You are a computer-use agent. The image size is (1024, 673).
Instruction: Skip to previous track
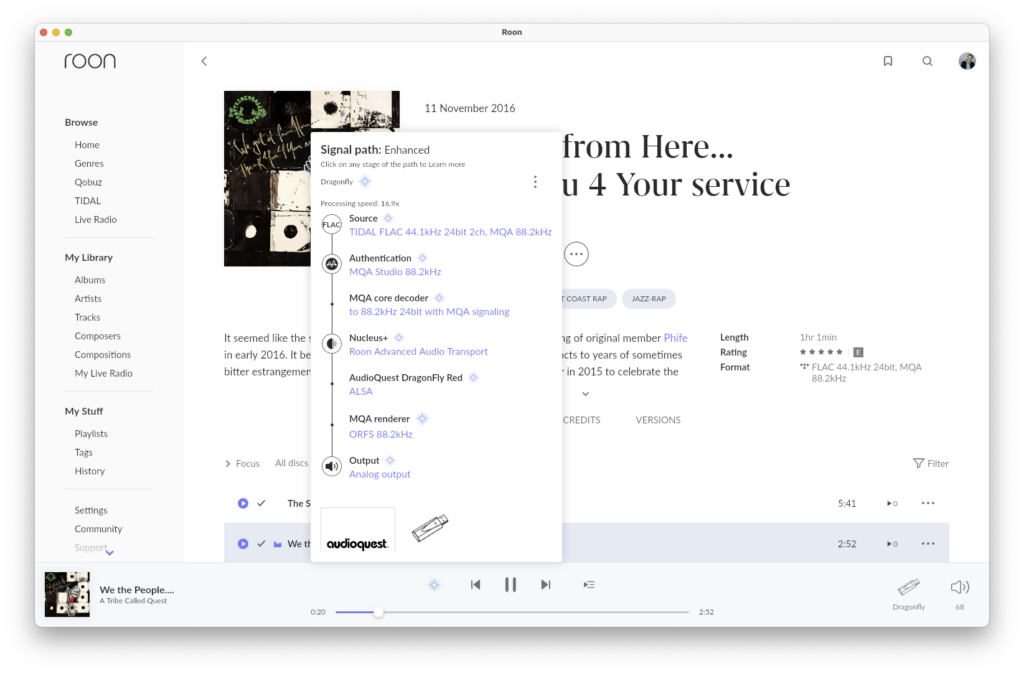(x=475, y=585)
